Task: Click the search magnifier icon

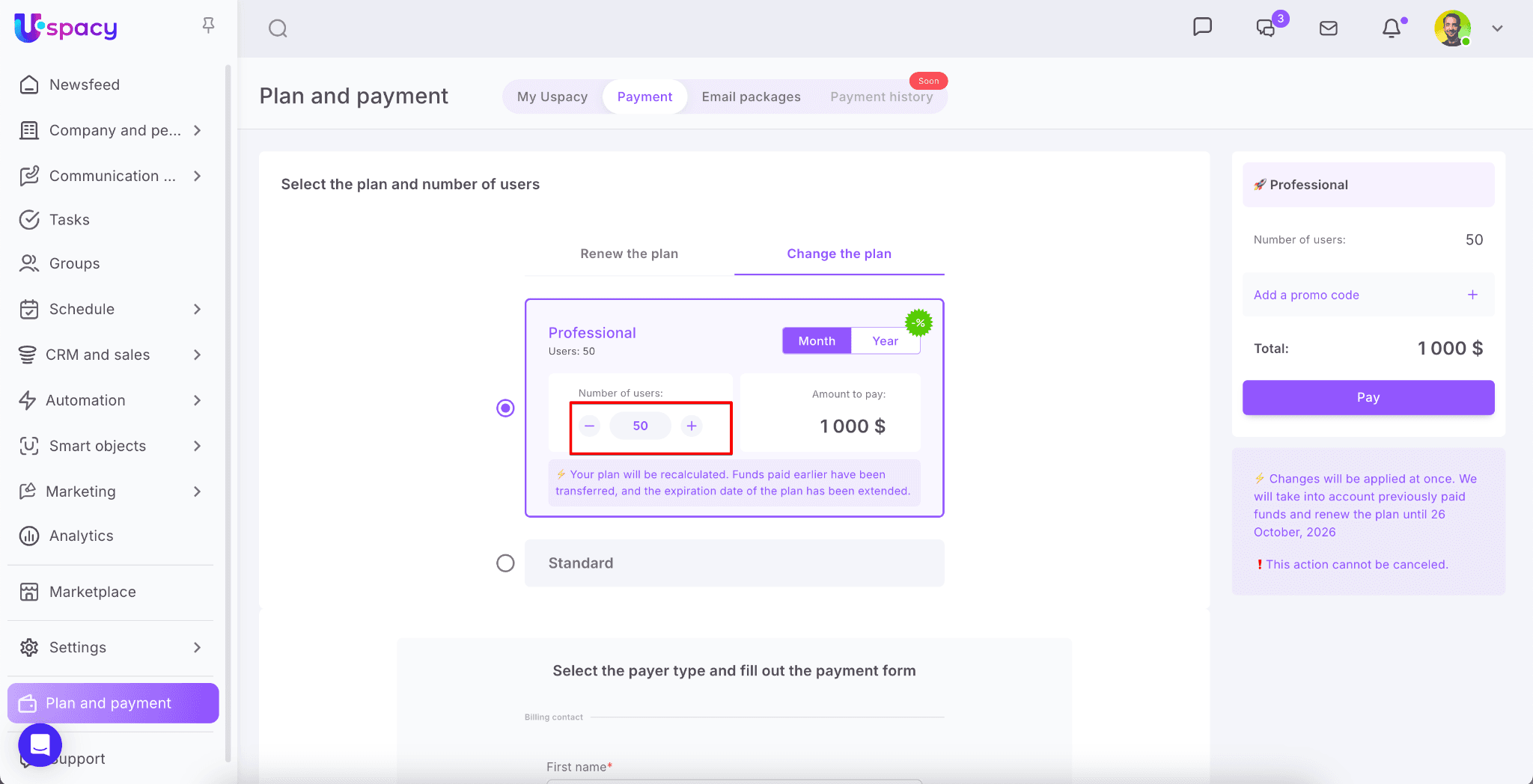Action: click(x=278, y=28)
